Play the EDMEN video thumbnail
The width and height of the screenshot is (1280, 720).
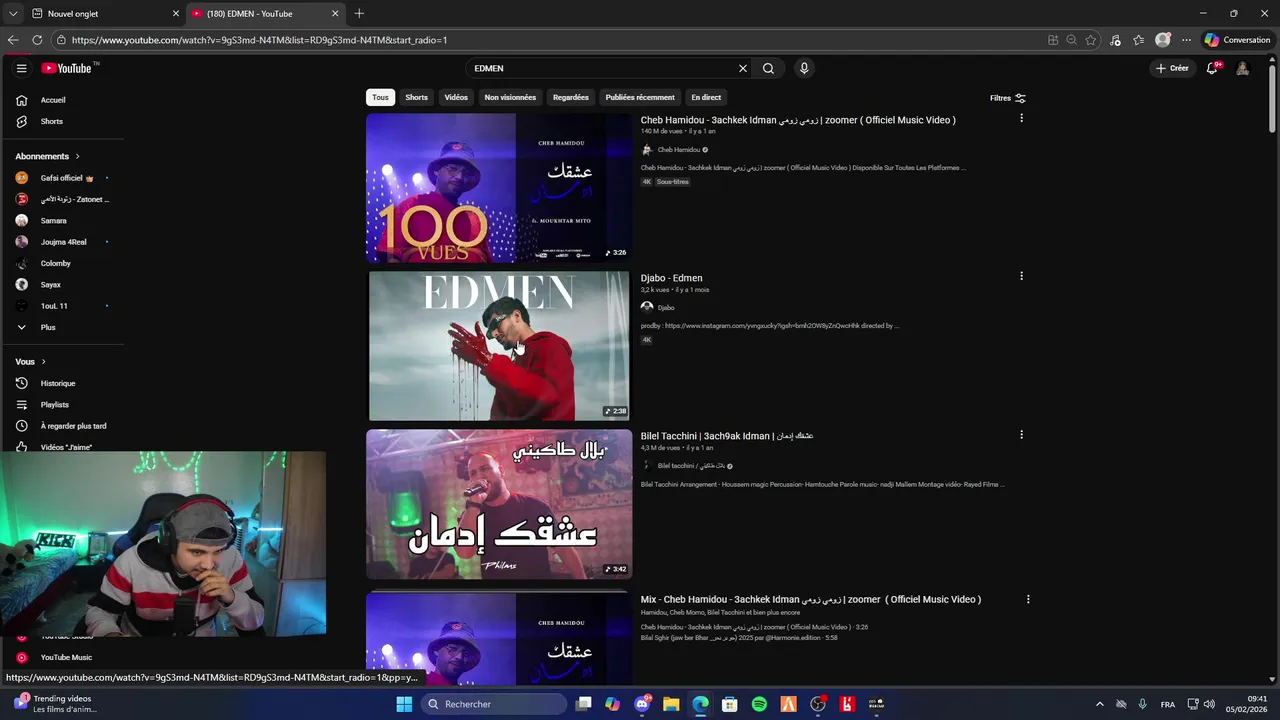pyautogui.click(x=499, y=346)
